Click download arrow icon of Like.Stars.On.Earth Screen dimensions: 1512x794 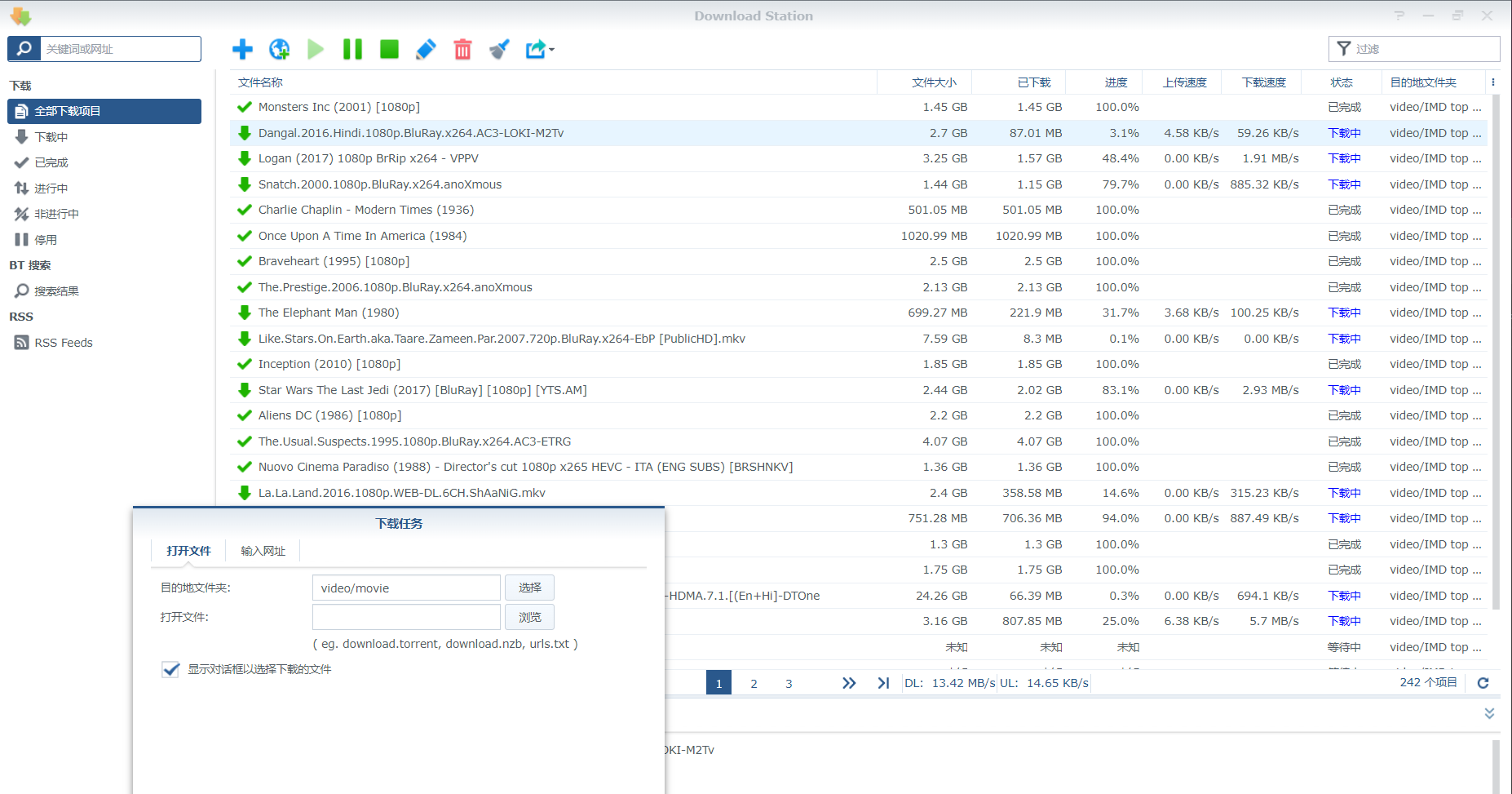[x=244, y=339]
